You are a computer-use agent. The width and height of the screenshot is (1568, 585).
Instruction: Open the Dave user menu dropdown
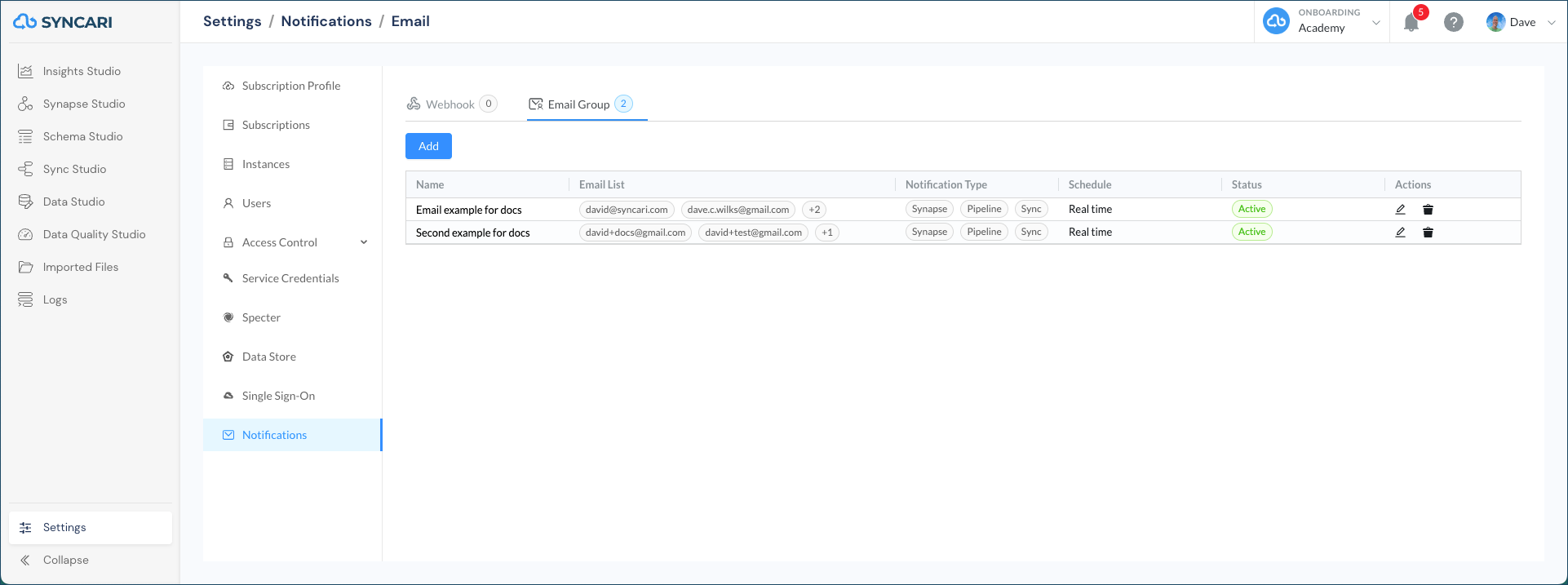click(1551, 22)
